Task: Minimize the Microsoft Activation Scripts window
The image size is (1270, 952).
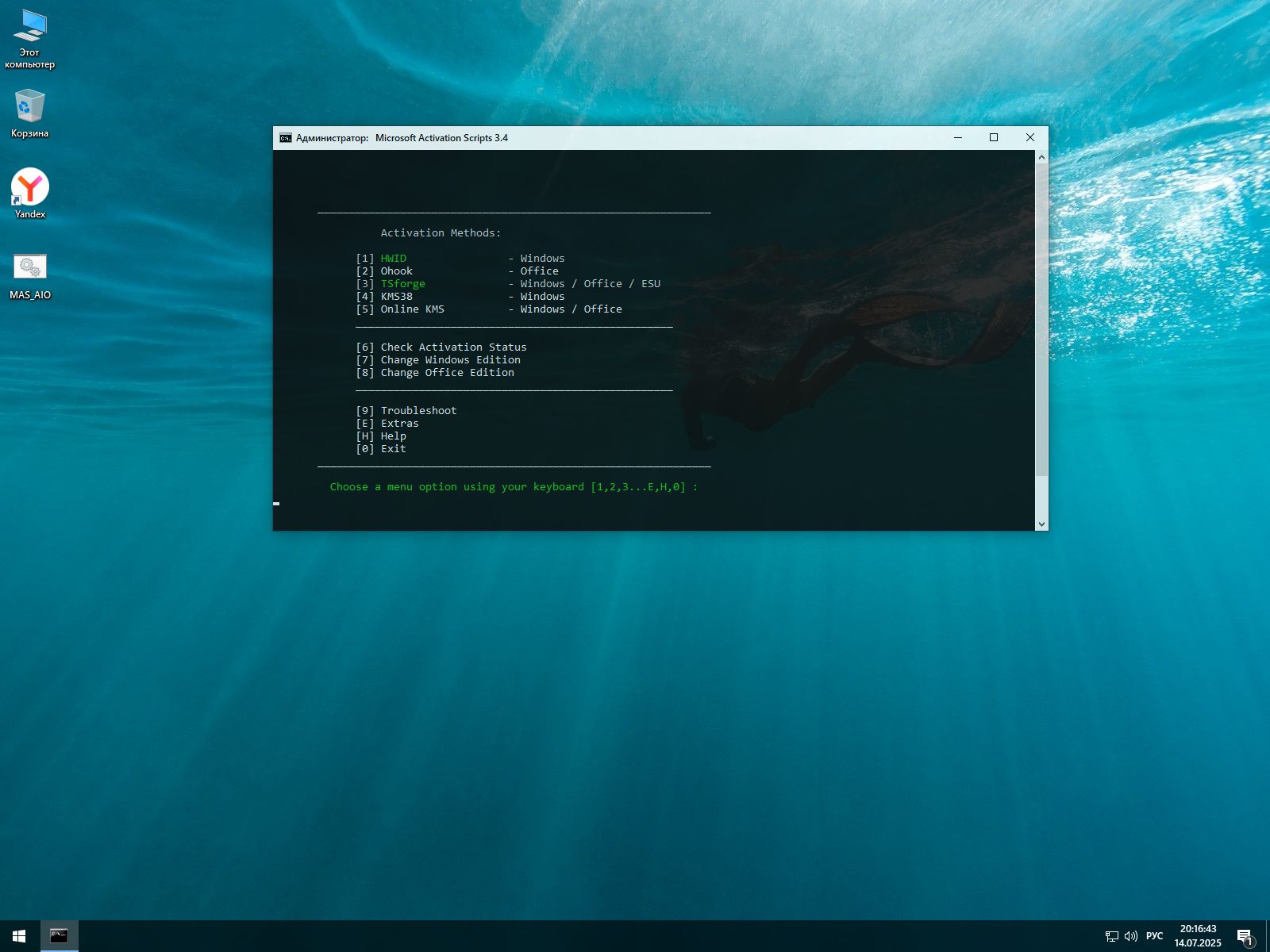Action: pos(958,138)
